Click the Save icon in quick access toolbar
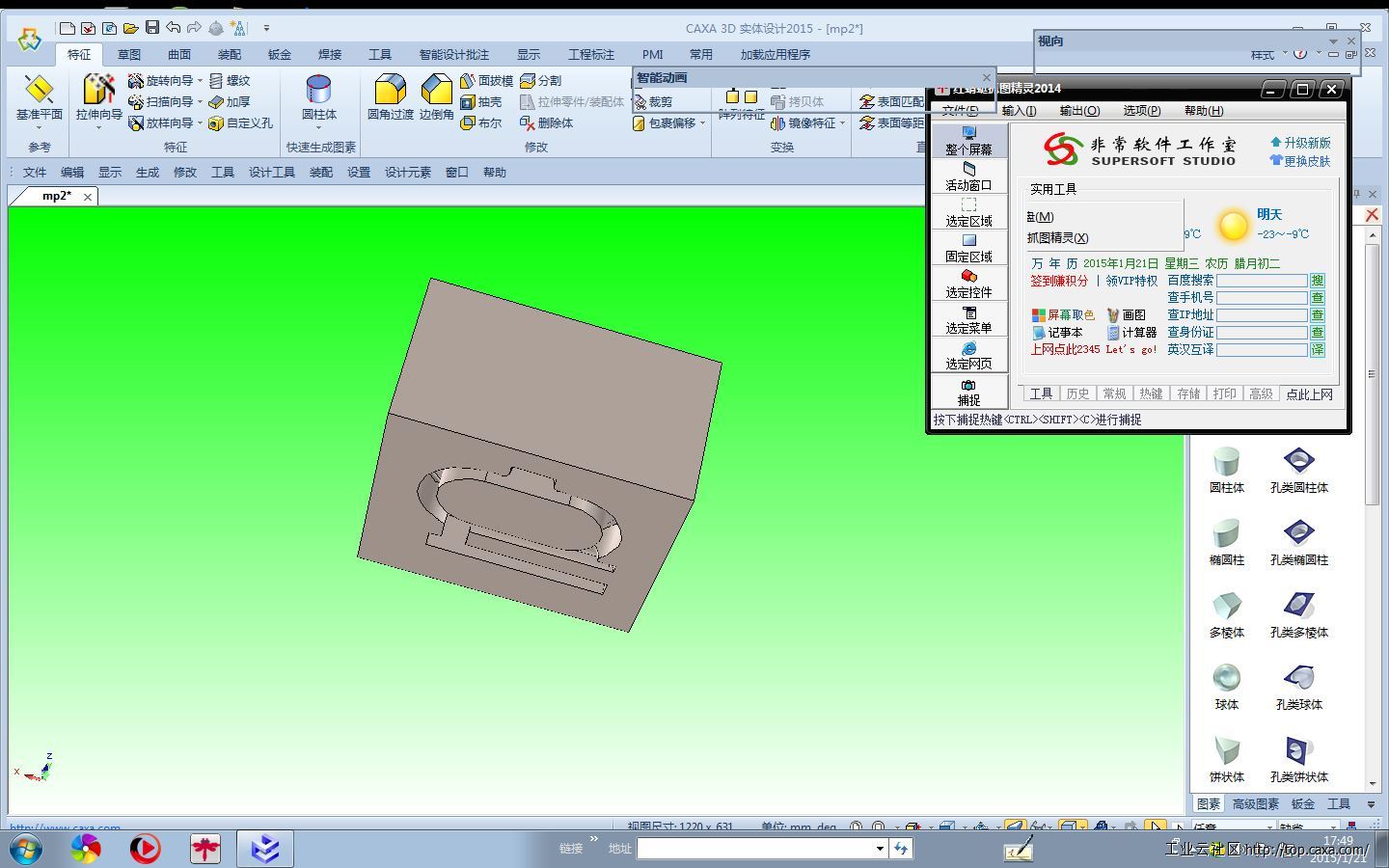The width and height of the screenshot is (1389, 868). (151, 28)
